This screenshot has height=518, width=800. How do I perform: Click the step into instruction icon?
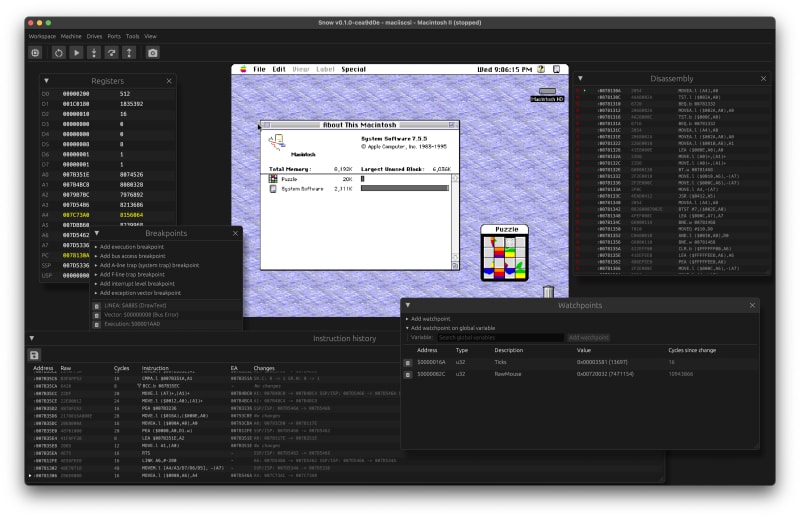[x=94, y=52]
